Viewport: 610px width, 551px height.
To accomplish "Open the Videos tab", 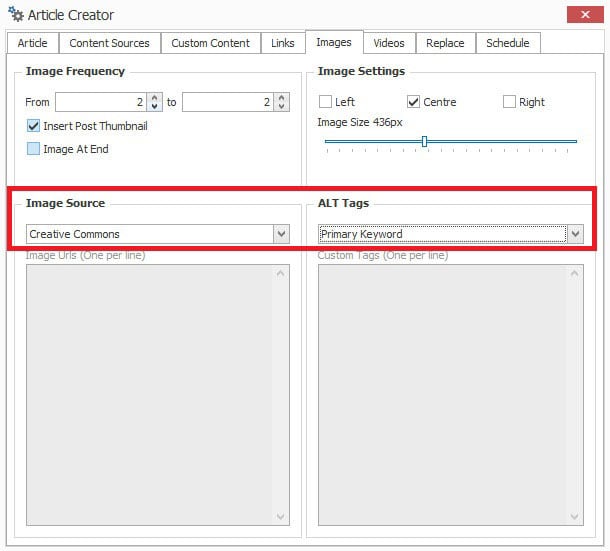I will (389, 43).
